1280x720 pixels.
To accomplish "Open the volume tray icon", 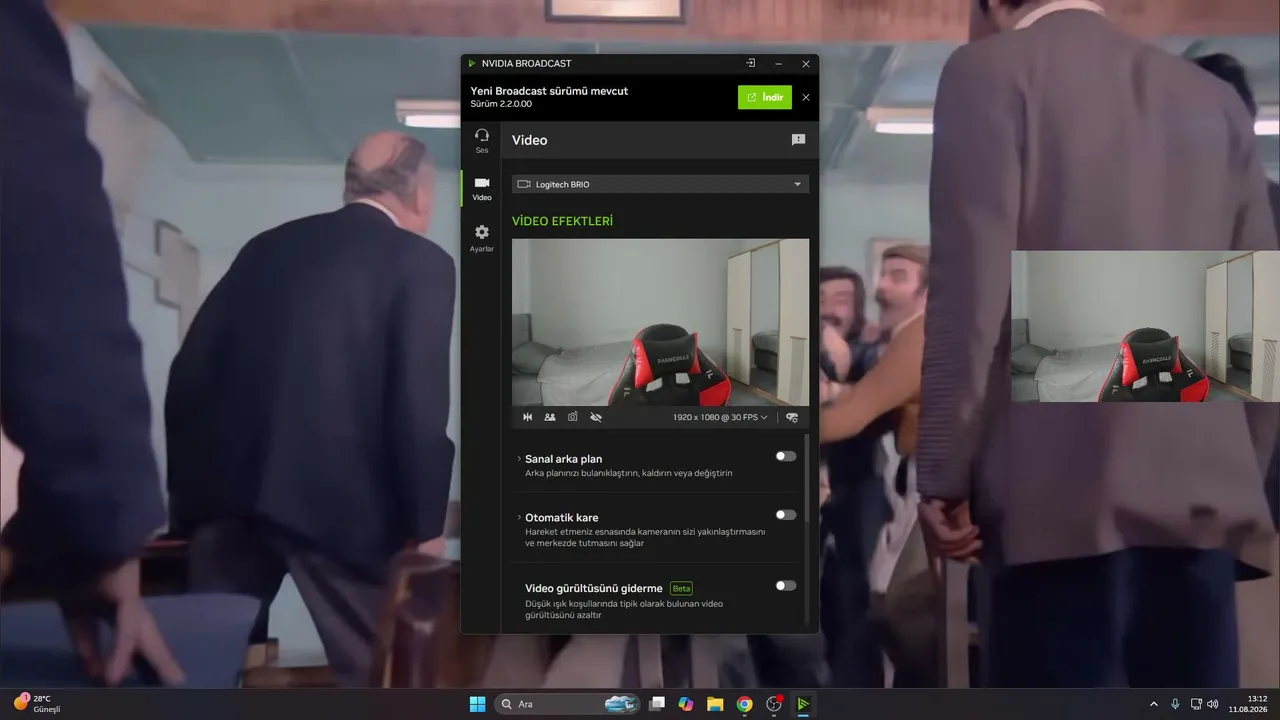I will [1213, 704].
